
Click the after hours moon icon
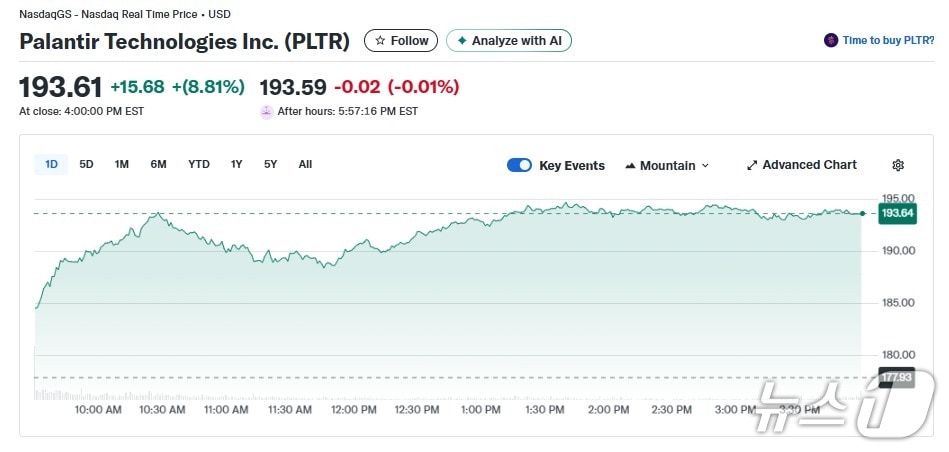click(266, 111)
